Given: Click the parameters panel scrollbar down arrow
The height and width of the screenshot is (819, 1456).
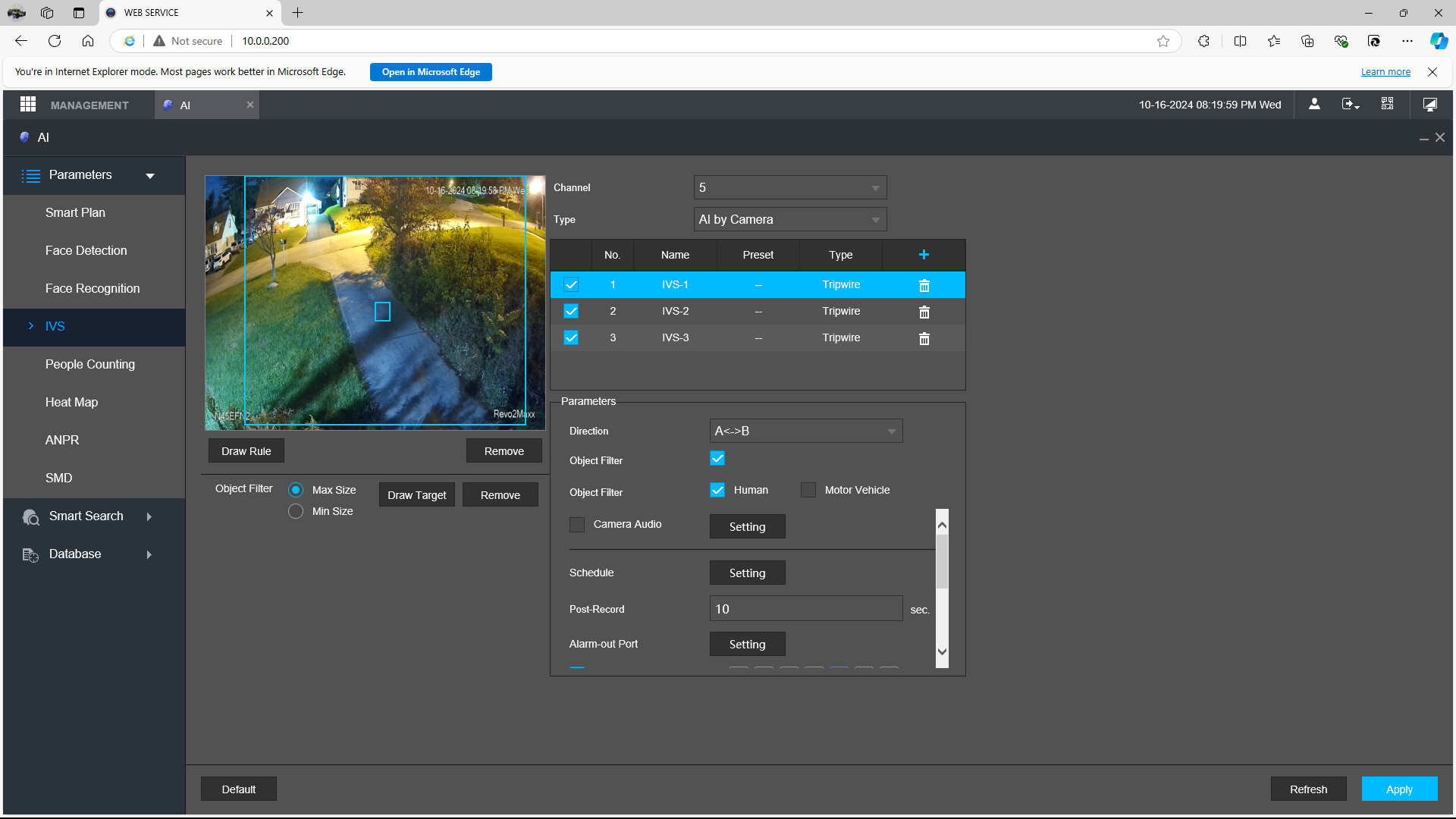Looking at the screenshot, I should (x=942, y=651).
